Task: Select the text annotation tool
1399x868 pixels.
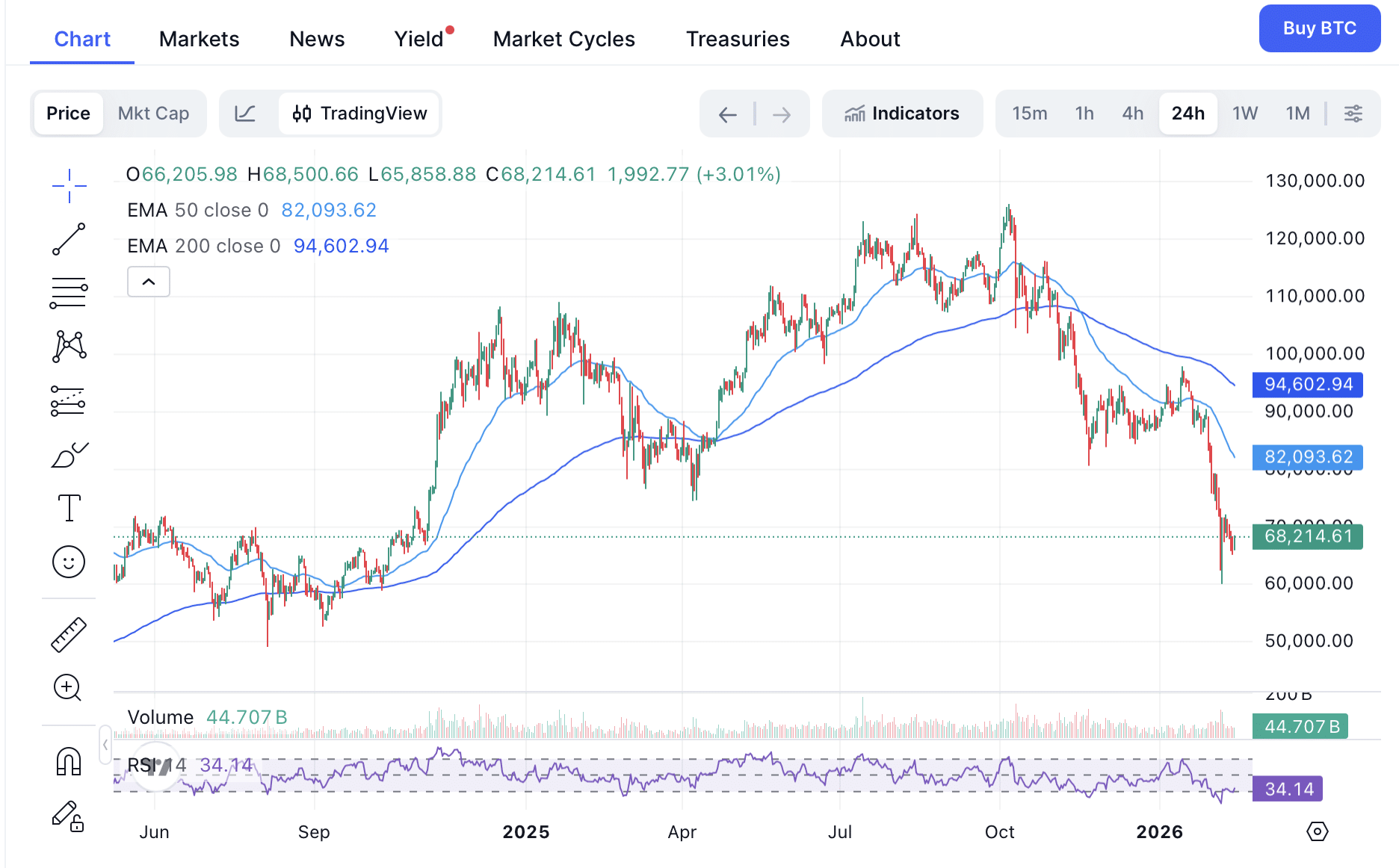Action: tap(69, 508)
